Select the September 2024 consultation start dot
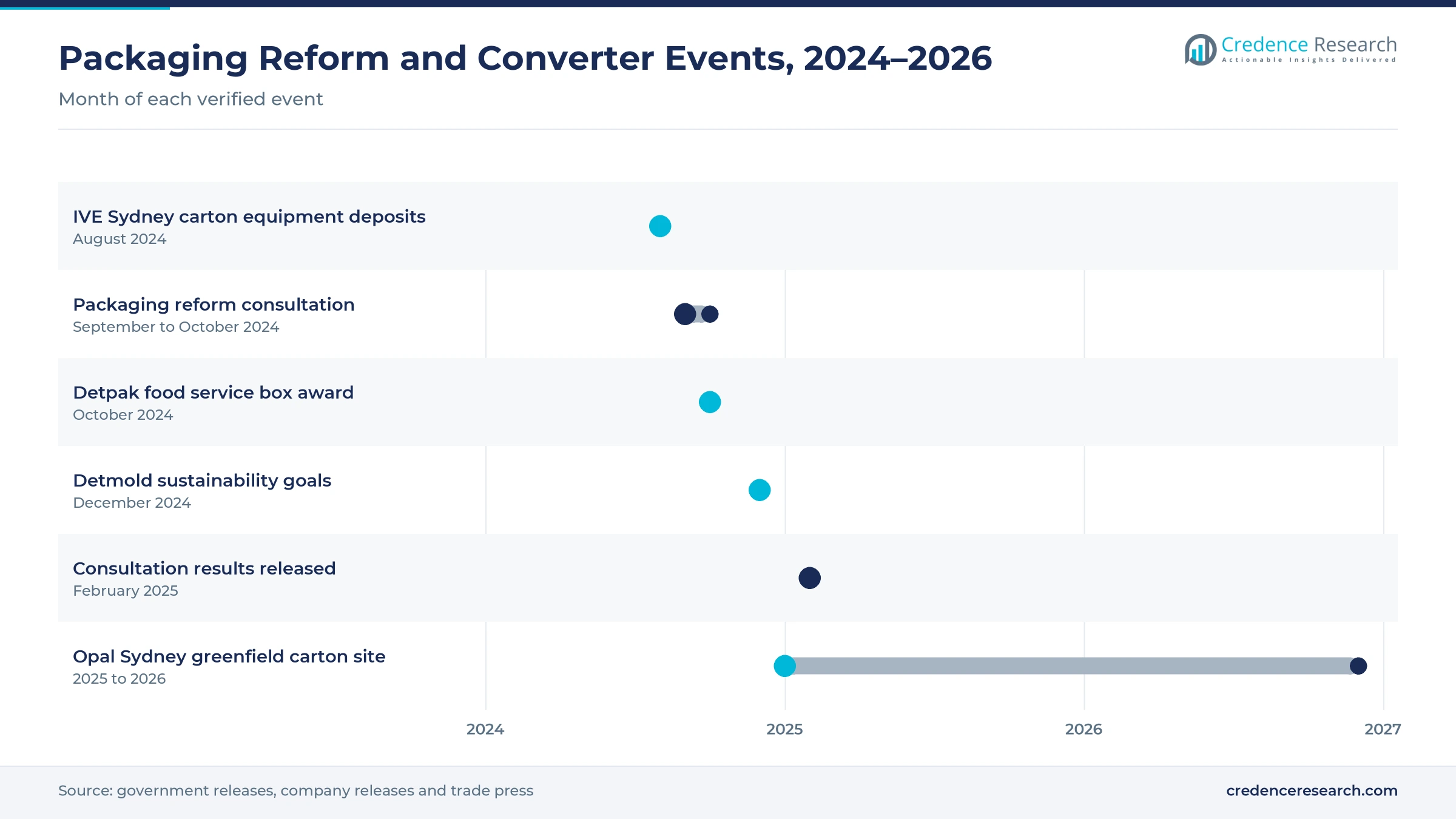The image size is (1456, 819). pos(685,314)
